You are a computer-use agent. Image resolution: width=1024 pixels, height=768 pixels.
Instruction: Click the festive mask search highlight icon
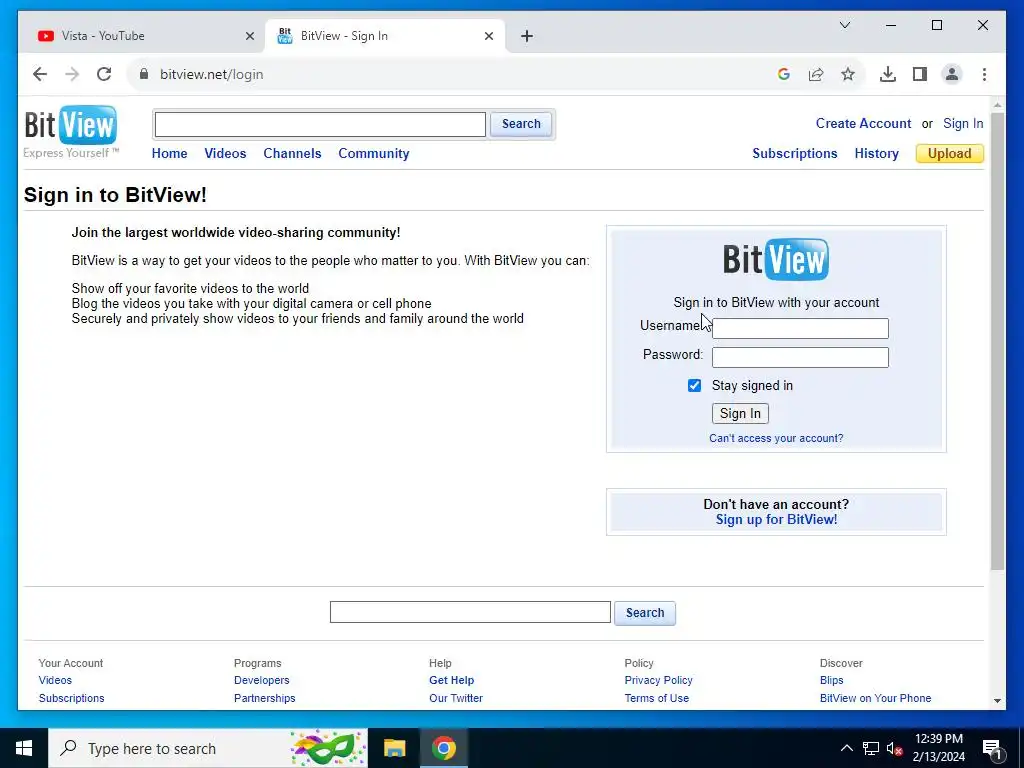click(327, 748)
